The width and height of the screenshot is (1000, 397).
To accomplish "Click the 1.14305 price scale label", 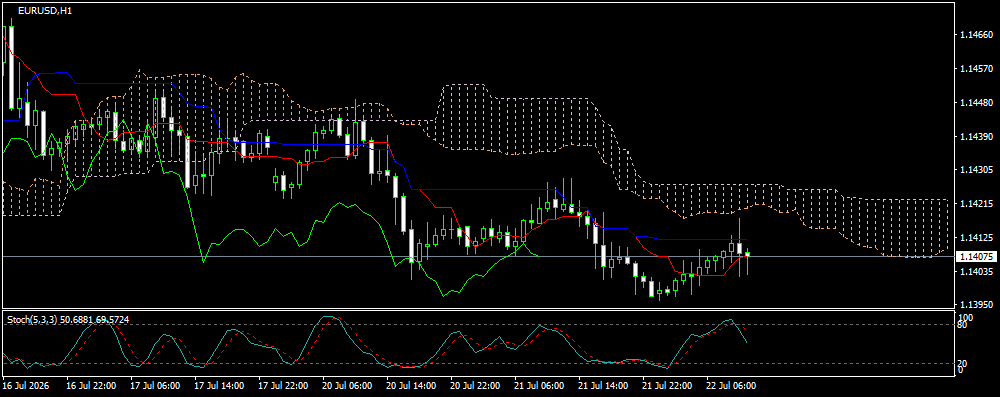I will tap(975, 170).
